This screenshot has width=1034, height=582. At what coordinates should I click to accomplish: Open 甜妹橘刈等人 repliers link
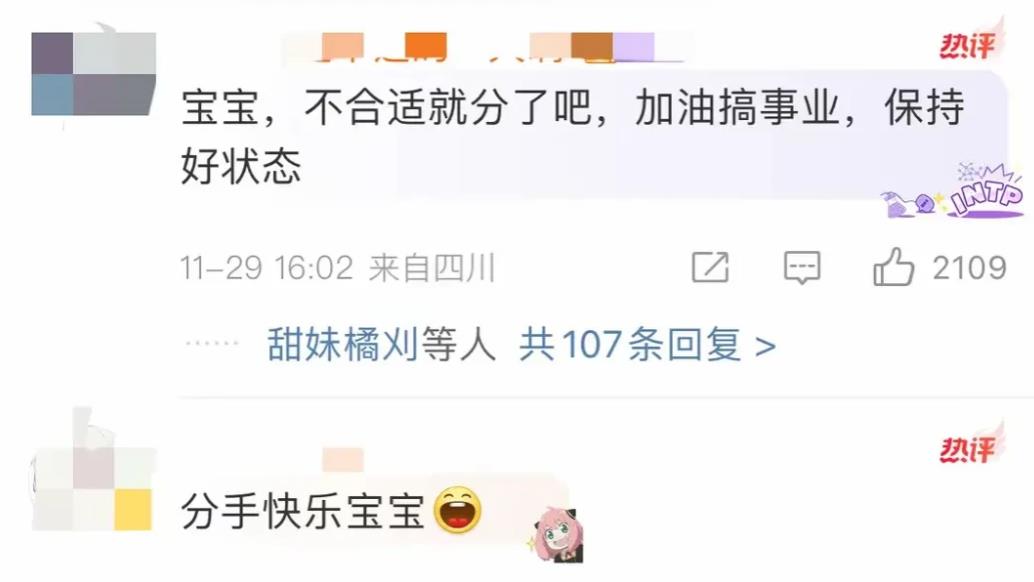tap(381, 343)
